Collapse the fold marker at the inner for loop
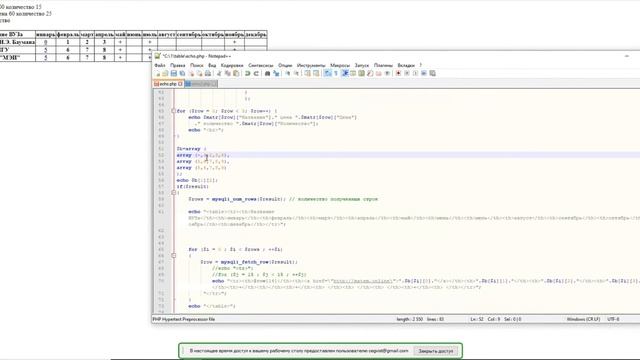The width and height of the screenshot is (640, 360). point(173,256)
